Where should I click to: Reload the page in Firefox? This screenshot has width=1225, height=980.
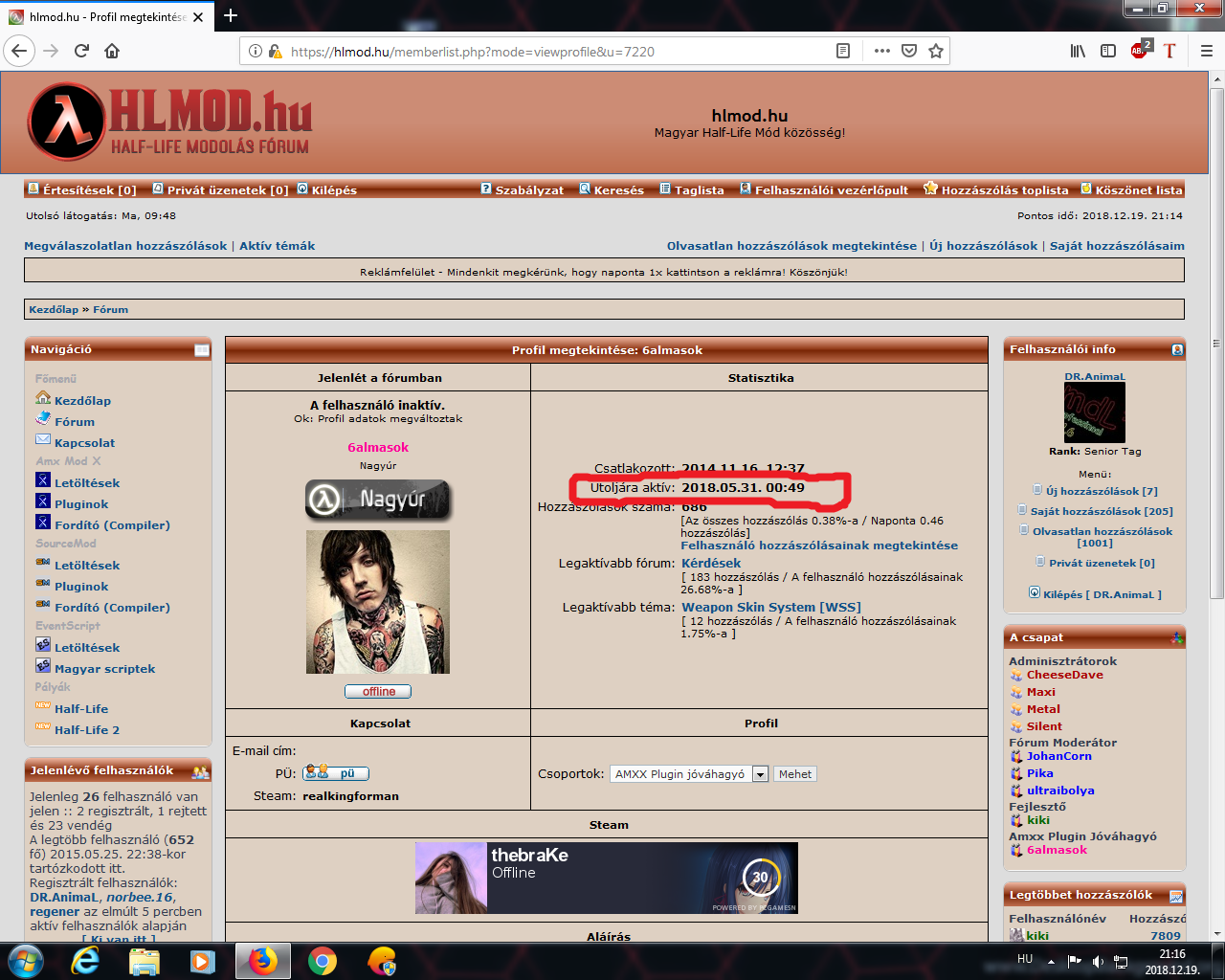pos(81,51)
